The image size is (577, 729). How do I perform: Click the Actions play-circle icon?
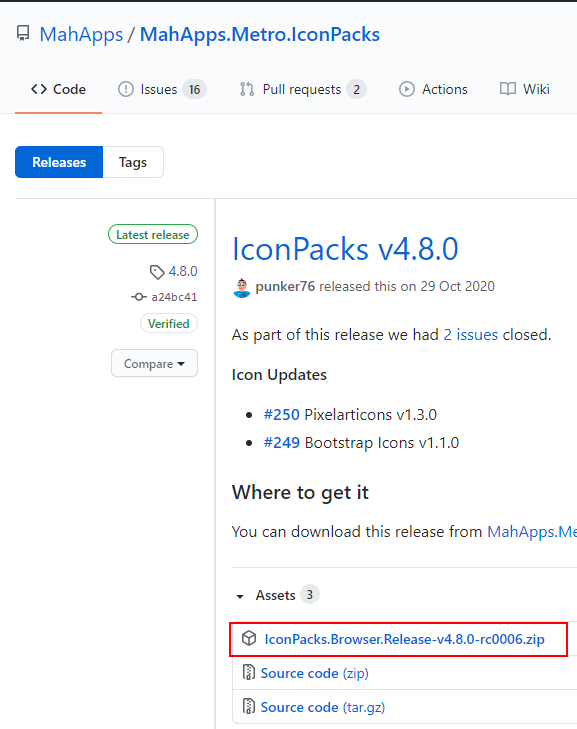coord(406,89)
